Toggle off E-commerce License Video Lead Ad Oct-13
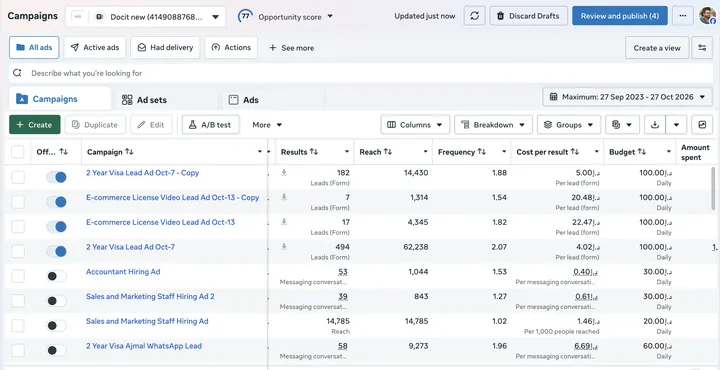 click(x=56, y=227)
